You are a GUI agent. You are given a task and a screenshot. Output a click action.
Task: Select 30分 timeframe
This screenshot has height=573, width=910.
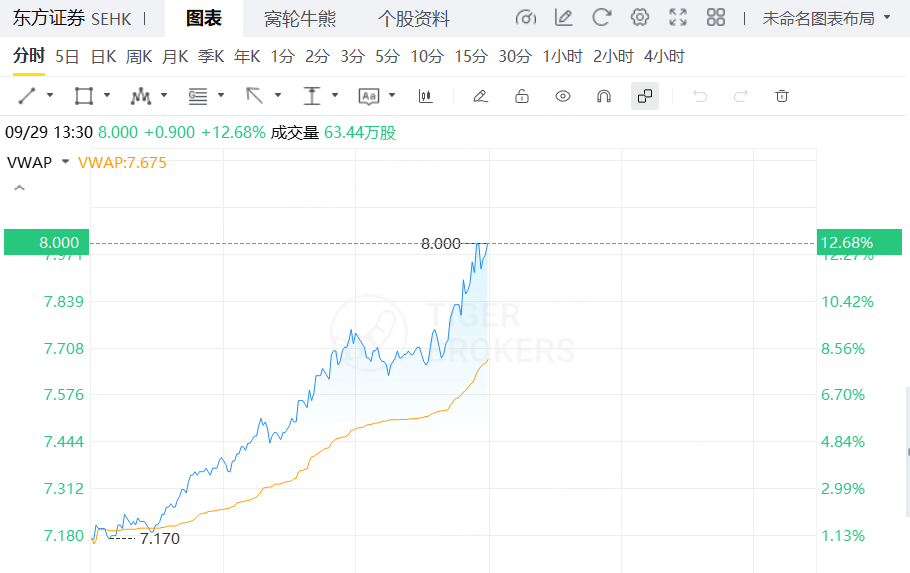pyautogui.click(x=515, y=57)
